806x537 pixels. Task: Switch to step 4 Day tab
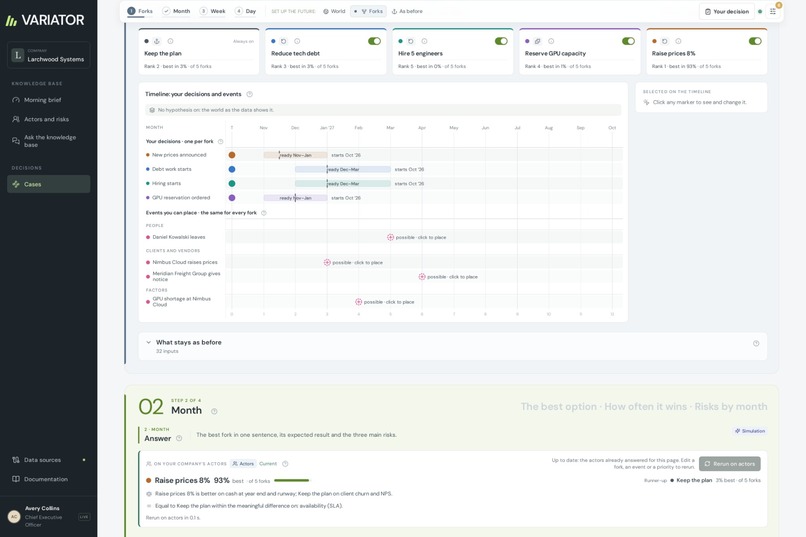[x=245, y=11]
